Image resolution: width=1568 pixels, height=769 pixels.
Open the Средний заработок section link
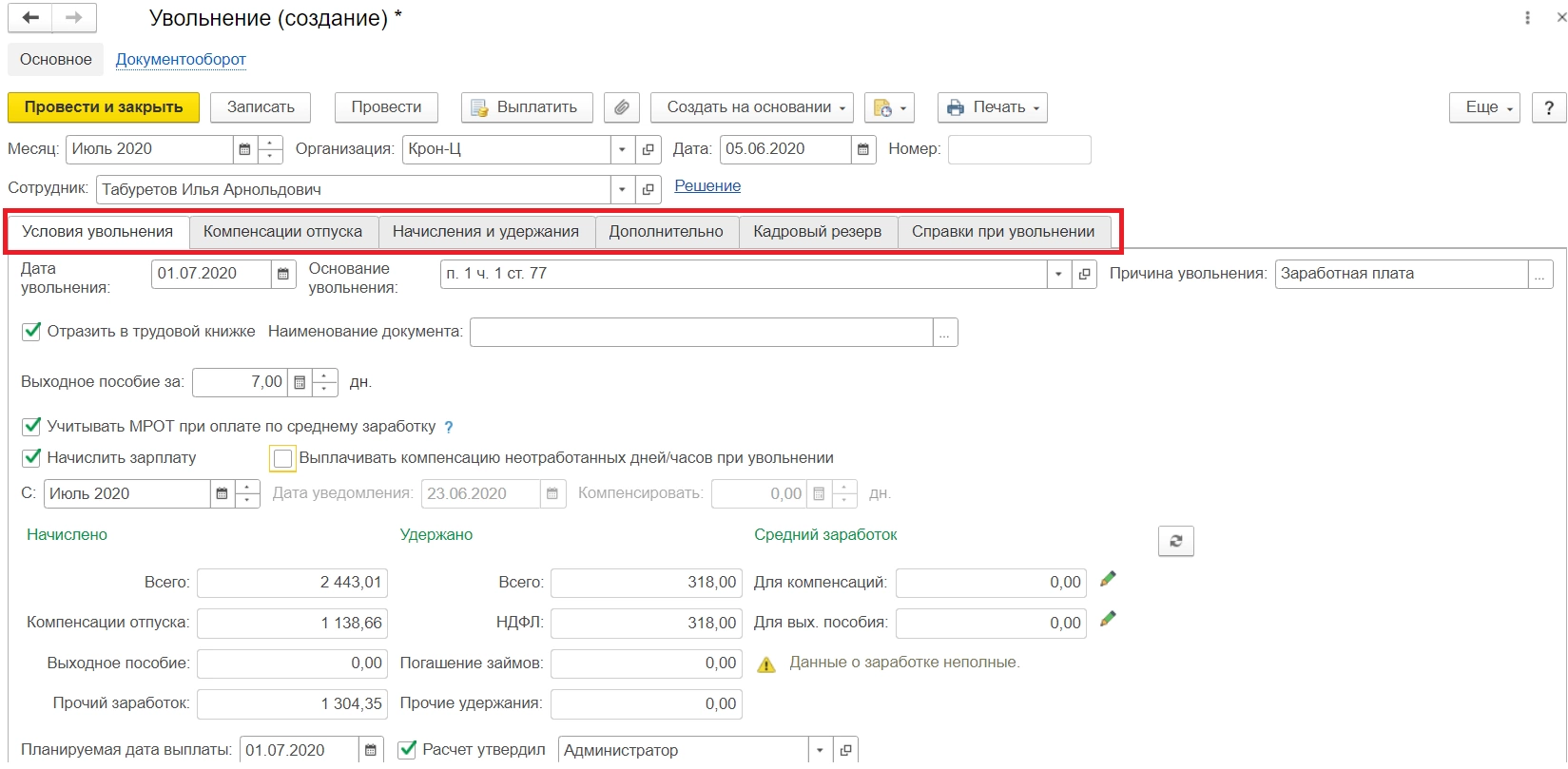click(825, 535)
